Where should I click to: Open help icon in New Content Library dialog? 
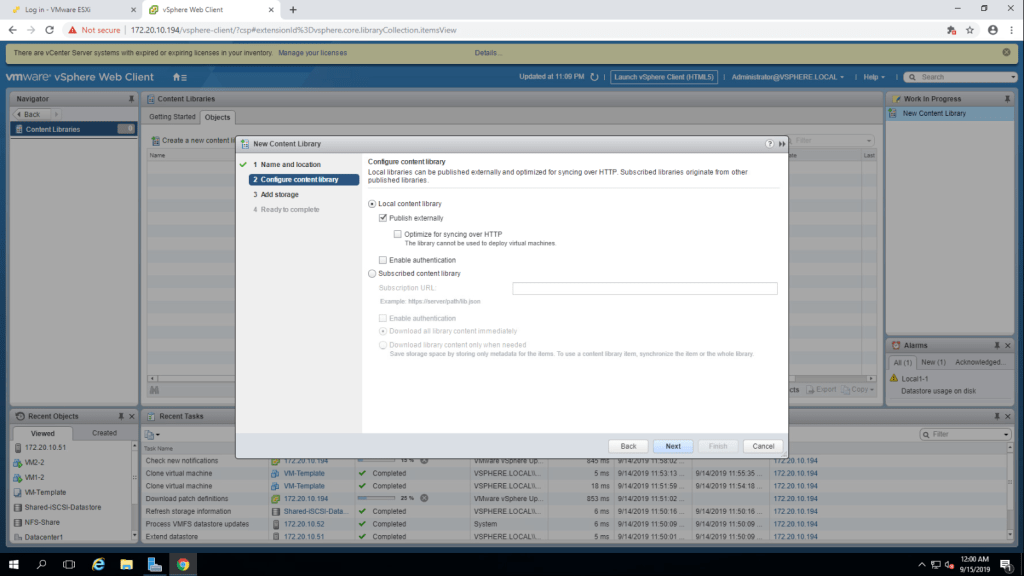769,144
